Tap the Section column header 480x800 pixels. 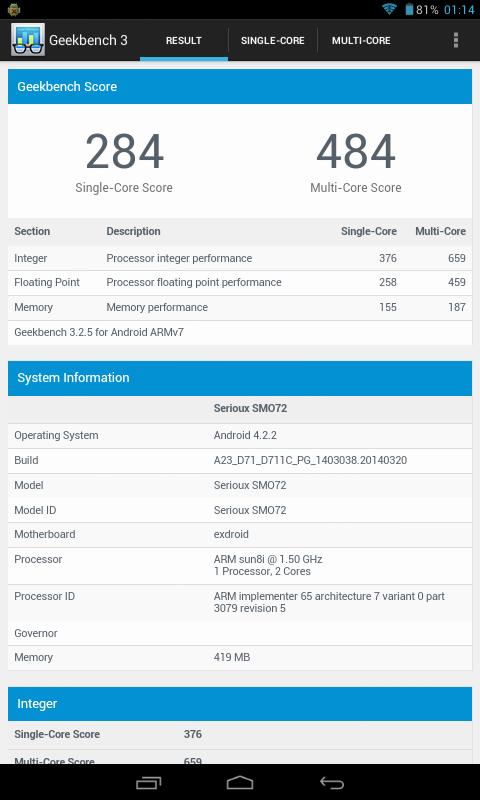coord(32,231)
